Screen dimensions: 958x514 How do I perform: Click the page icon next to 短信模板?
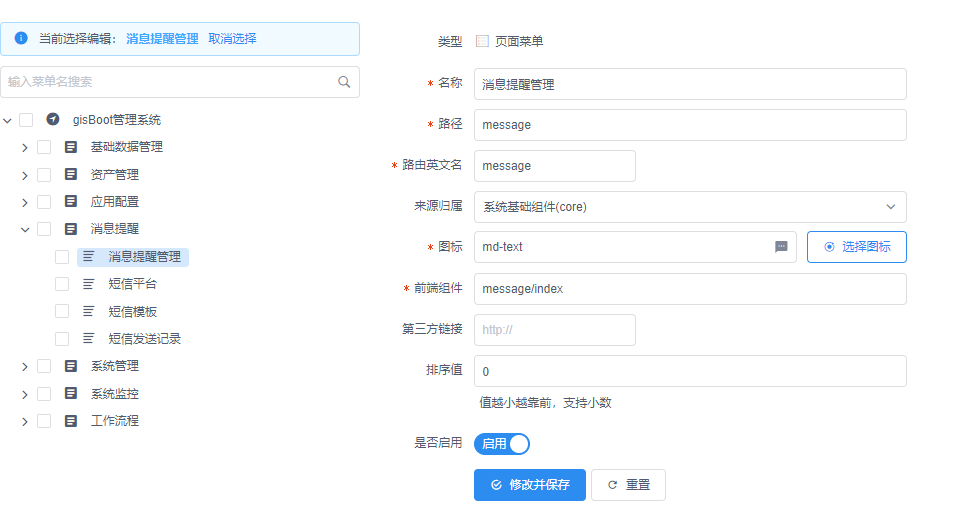coord(89,311)
